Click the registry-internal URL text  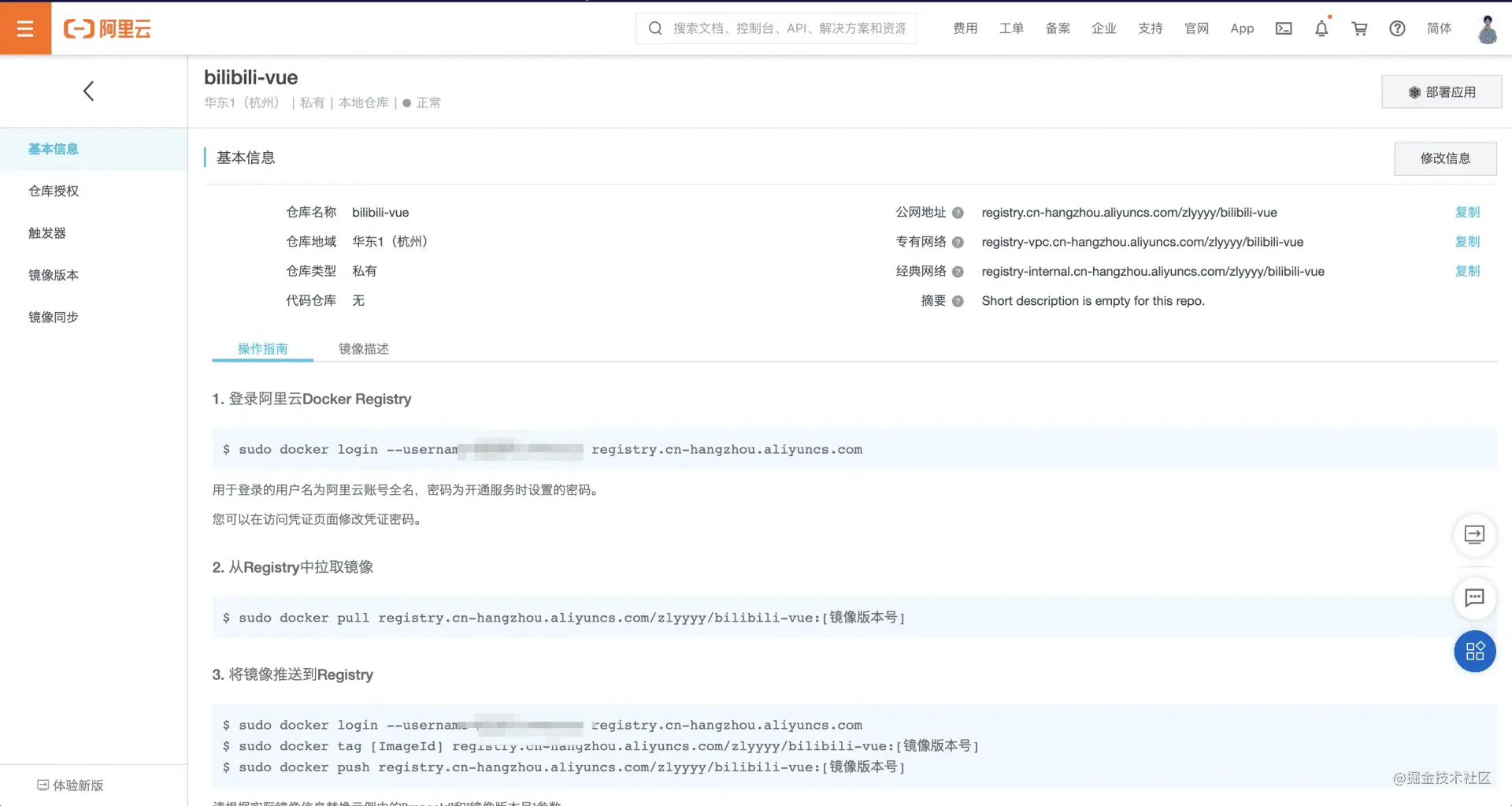1153,272
